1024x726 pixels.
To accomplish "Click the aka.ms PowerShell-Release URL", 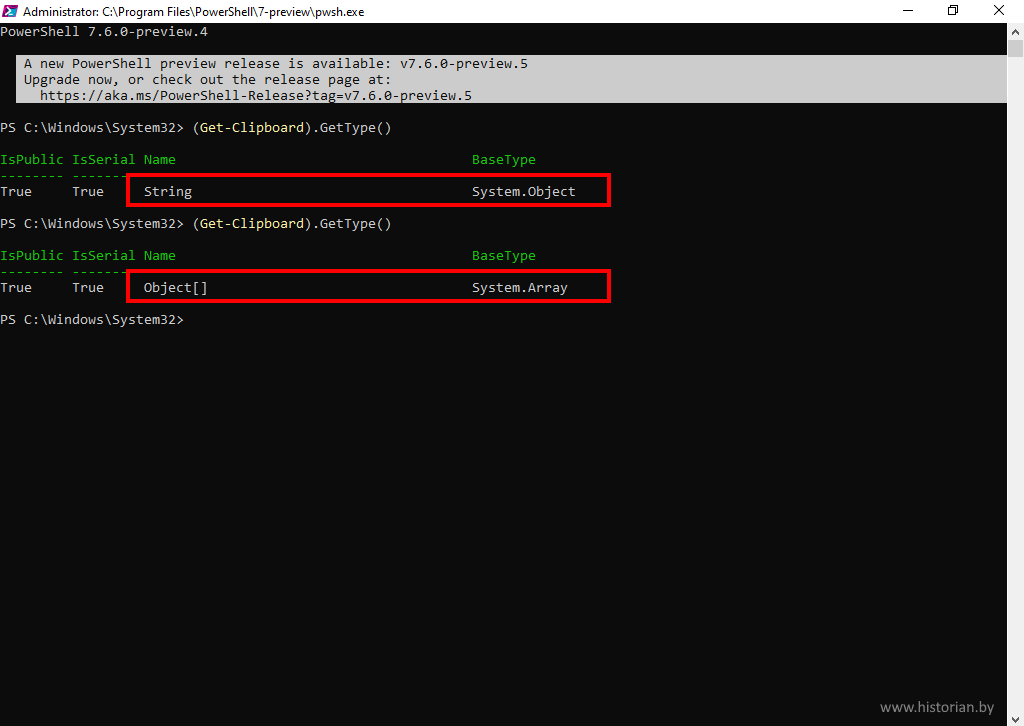I will (255, 96).
